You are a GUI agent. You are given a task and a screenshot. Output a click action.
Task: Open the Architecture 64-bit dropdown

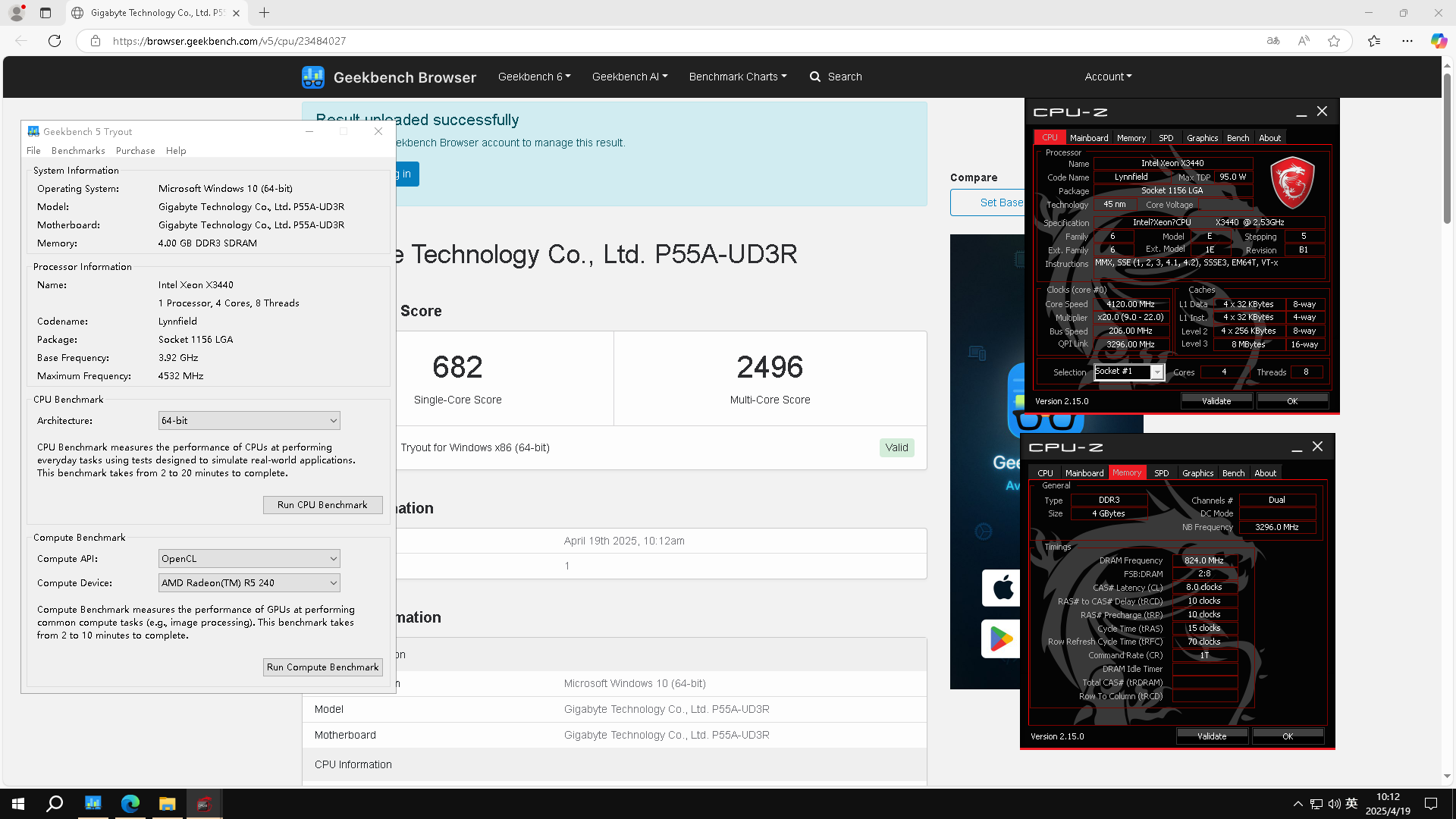249,421
